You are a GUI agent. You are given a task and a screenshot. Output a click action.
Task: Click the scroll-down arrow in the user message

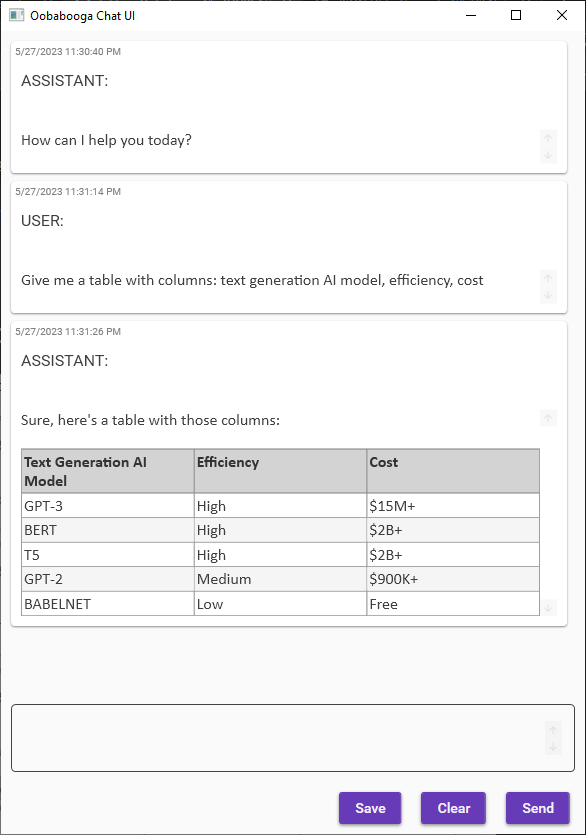click(548, 297)
